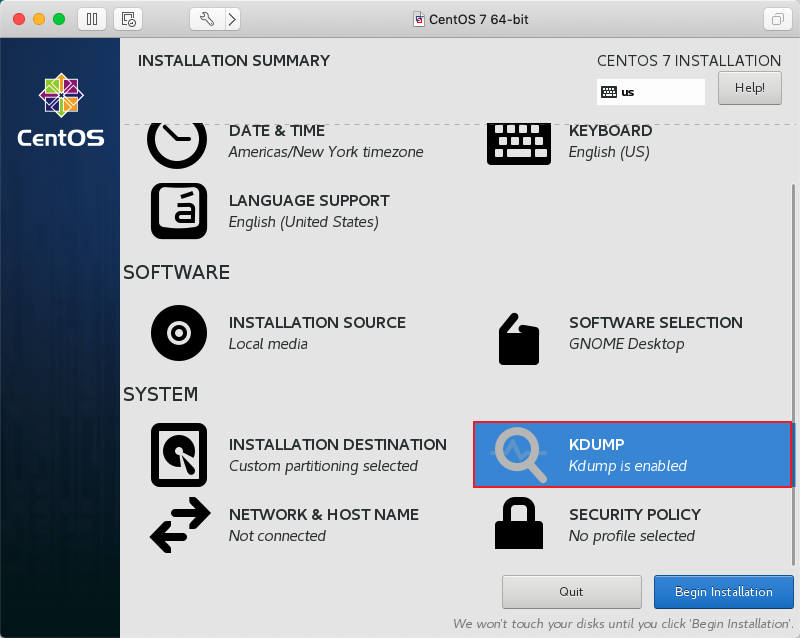Viewport: 800px width, 638px height.
Task: Open Date & Time clock icon
Action: [x=177, y=145]
